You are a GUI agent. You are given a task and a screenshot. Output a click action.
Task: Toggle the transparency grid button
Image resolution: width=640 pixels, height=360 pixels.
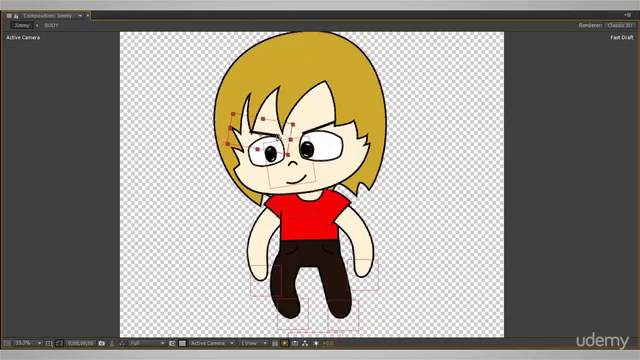point(182,343)
